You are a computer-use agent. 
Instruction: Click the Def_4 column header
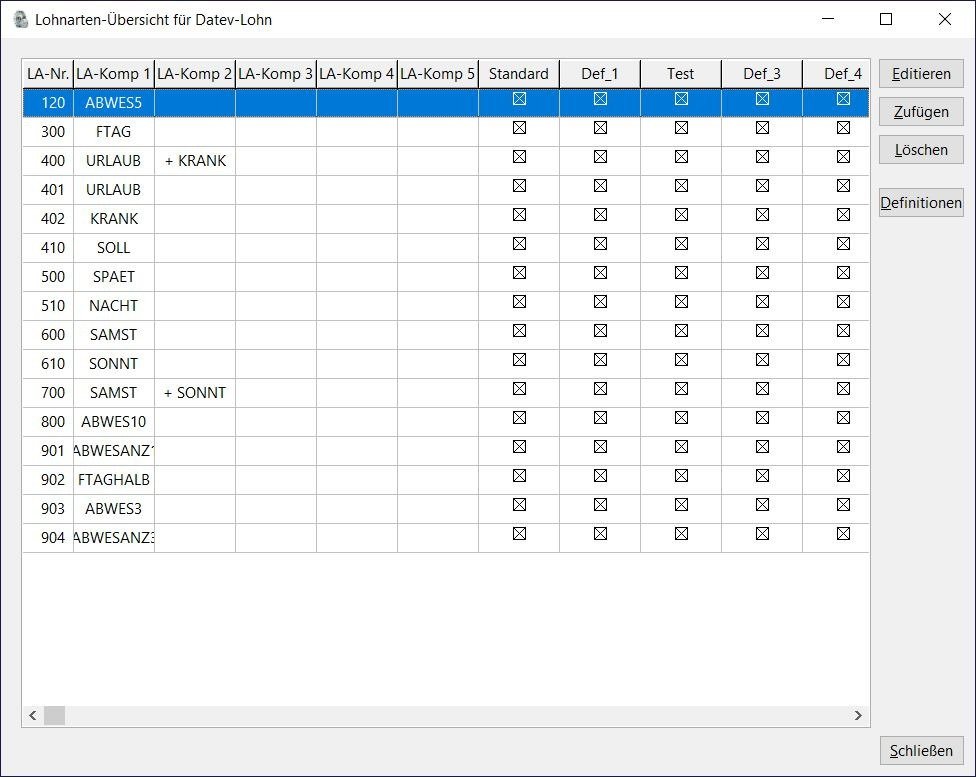(x=835, y=74)
